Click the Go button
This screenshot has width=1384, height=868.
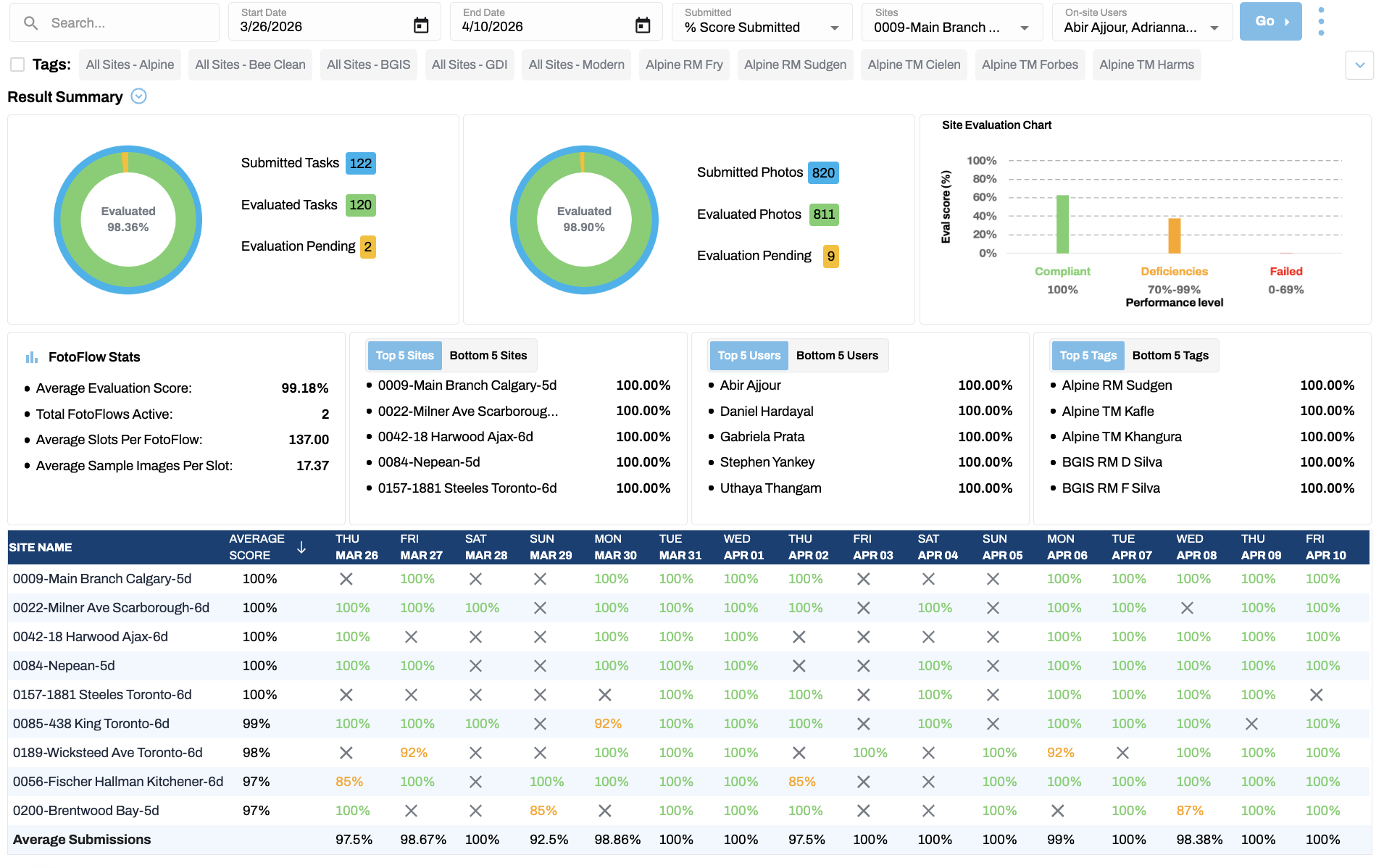[x=1270, y=22]
